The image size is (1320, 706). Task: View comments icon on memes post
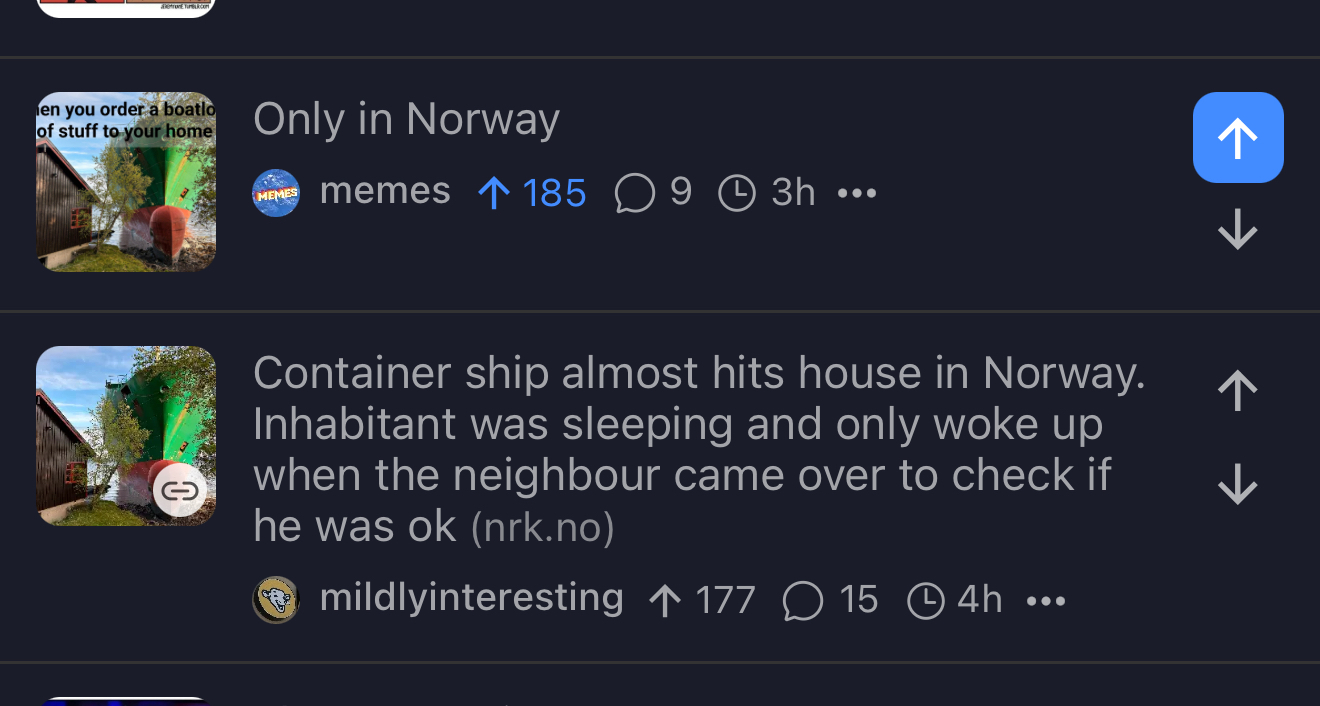635,193
